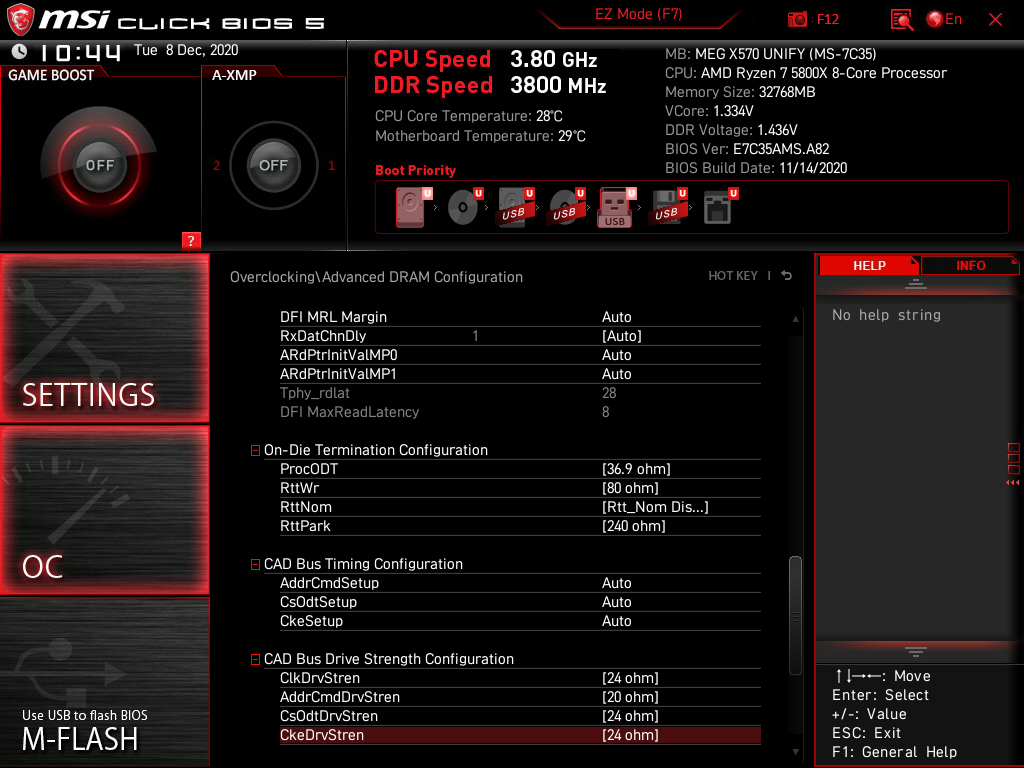Screen dimensions: 1024x768
Task: Open the RttWr 80 ohm dropdown
Action: (x=630, y=488)
